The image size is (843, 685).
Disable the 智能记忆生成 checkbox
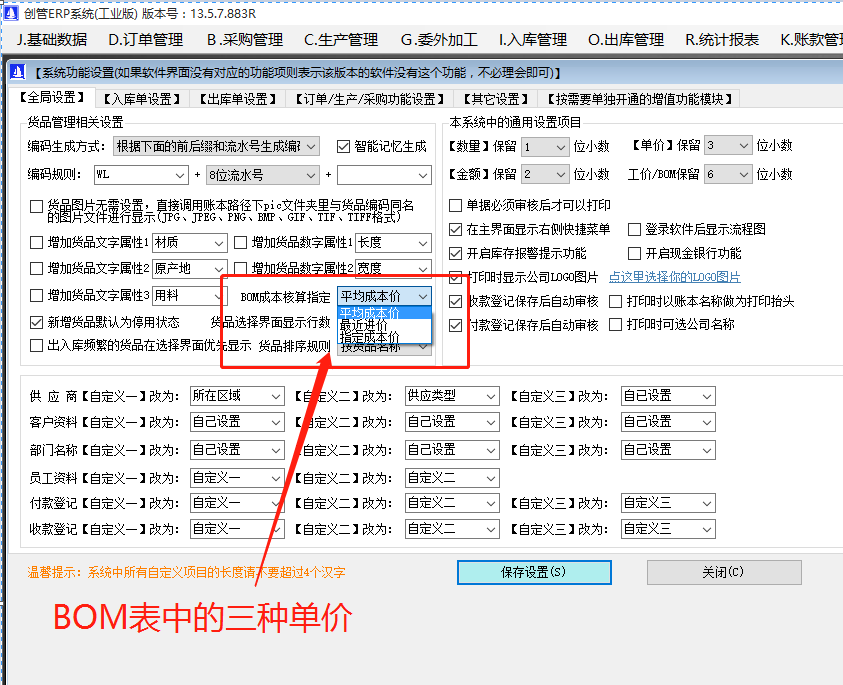[343, 148]
